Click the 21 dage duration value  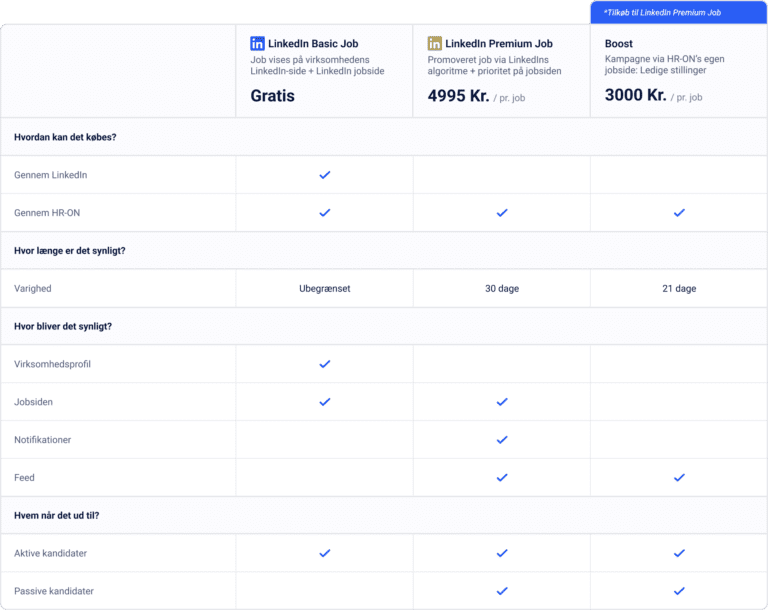tap(679, 289)
